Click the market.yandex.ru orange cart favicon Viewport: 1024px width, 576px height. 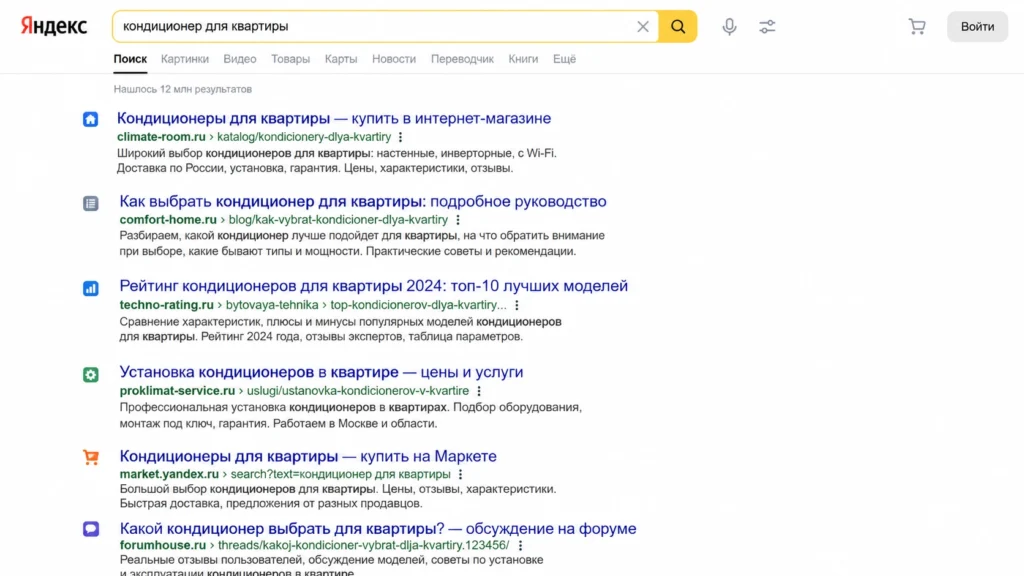click(x=91, y=457)
